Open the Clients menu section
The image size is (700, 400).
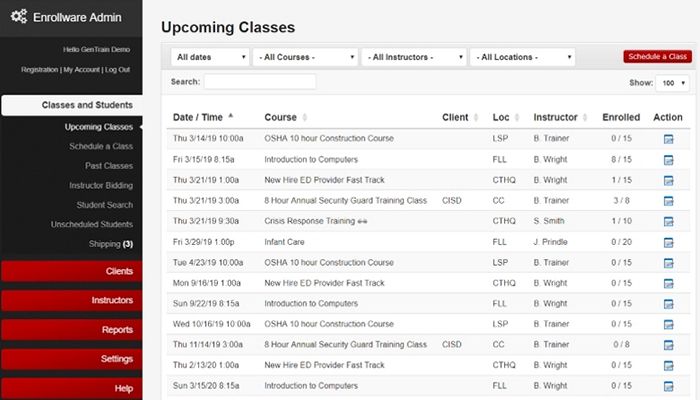tap(71, 271)
